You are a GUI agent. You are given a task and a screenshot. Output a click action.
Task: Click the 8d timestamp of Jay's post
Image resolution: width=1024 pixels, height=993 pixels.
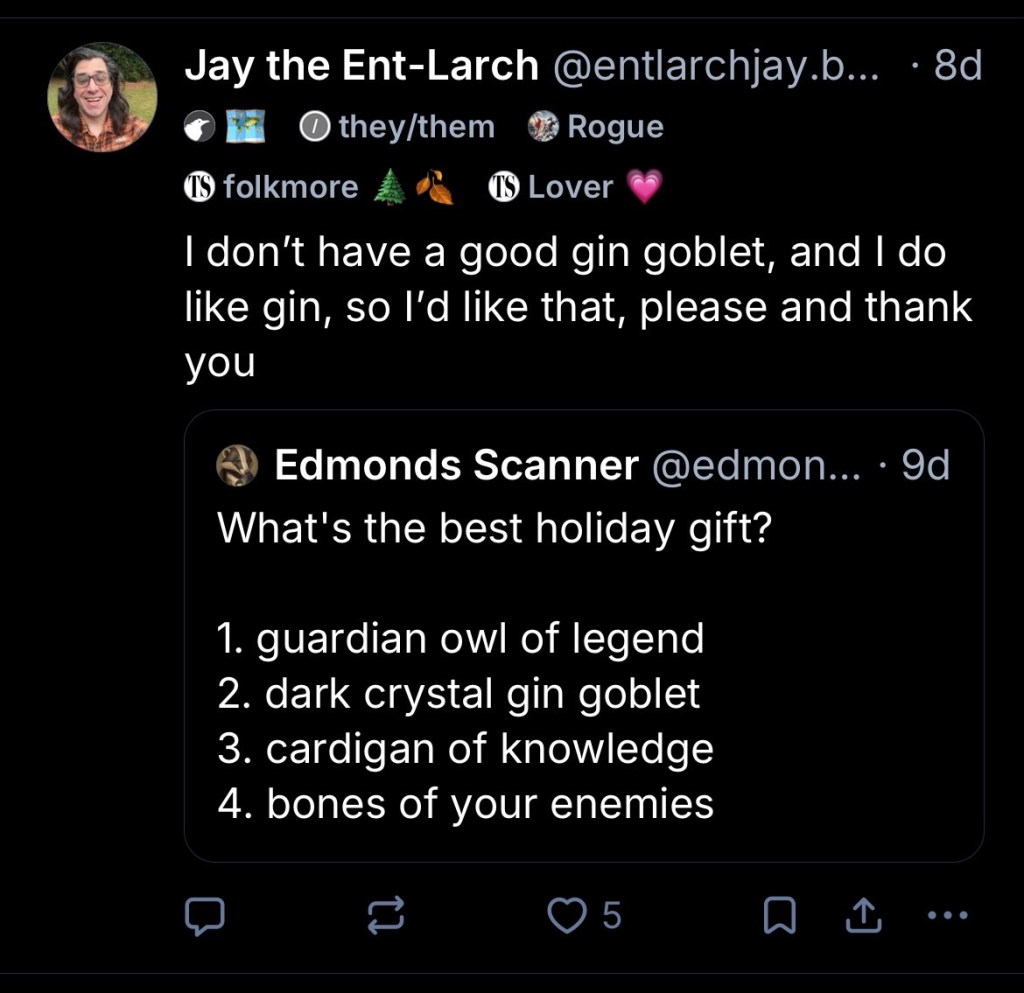tap(957, 66)
